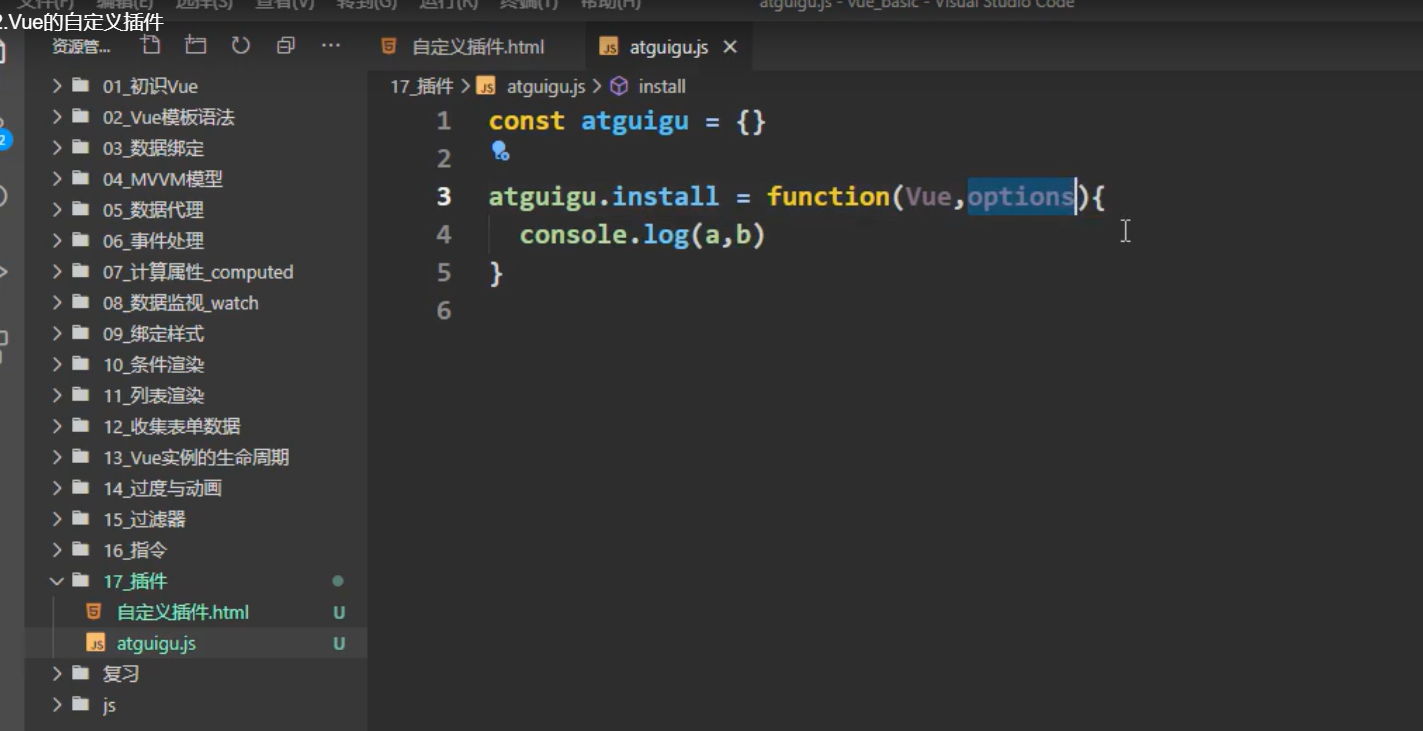Open 自定义插件.html in the file tree
1423x731 pixels.
point(196,612)
